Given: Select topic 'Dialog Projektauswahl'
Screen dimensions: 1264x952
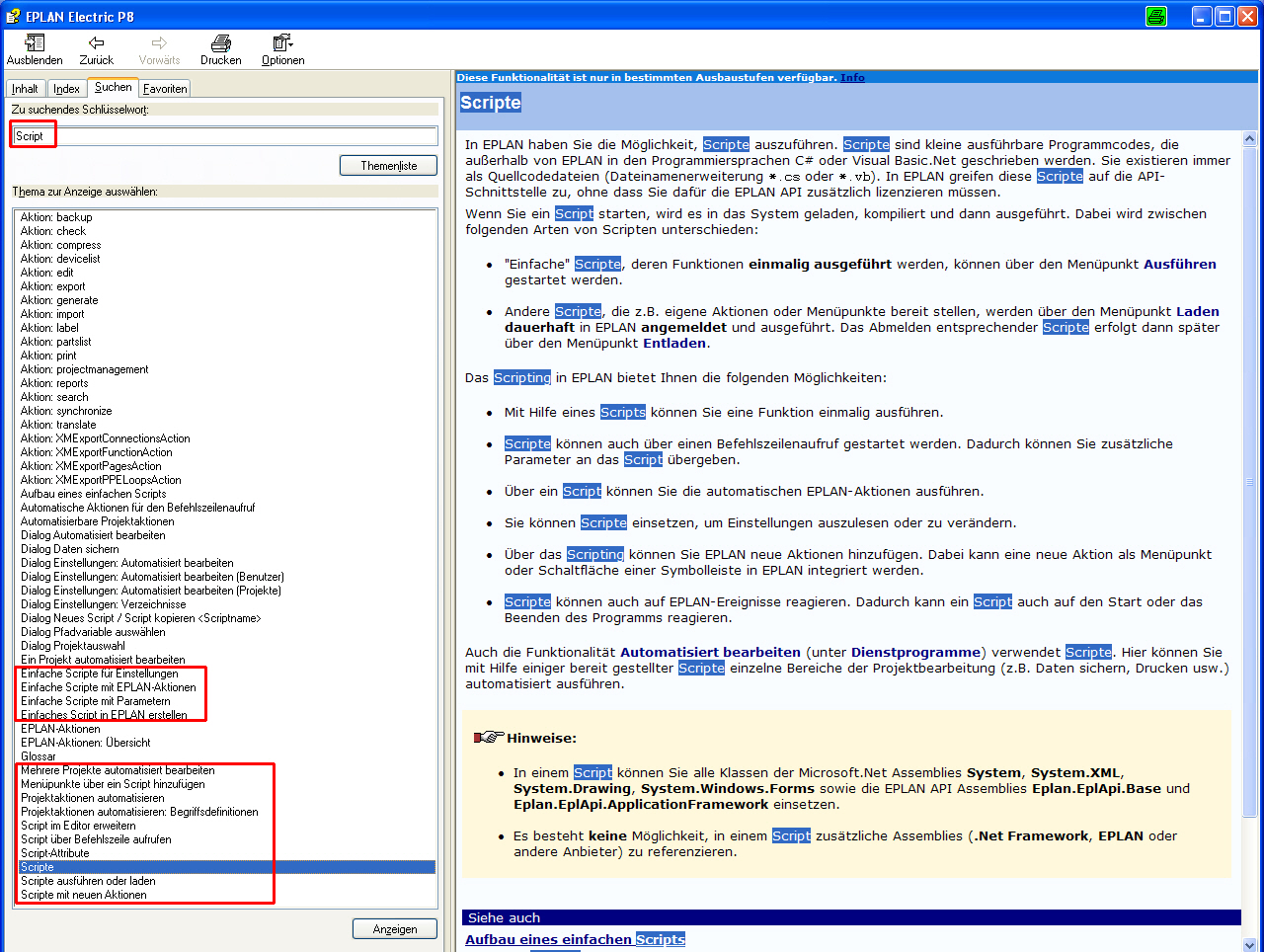Looking at the screenshot, I should click(73, 646).
